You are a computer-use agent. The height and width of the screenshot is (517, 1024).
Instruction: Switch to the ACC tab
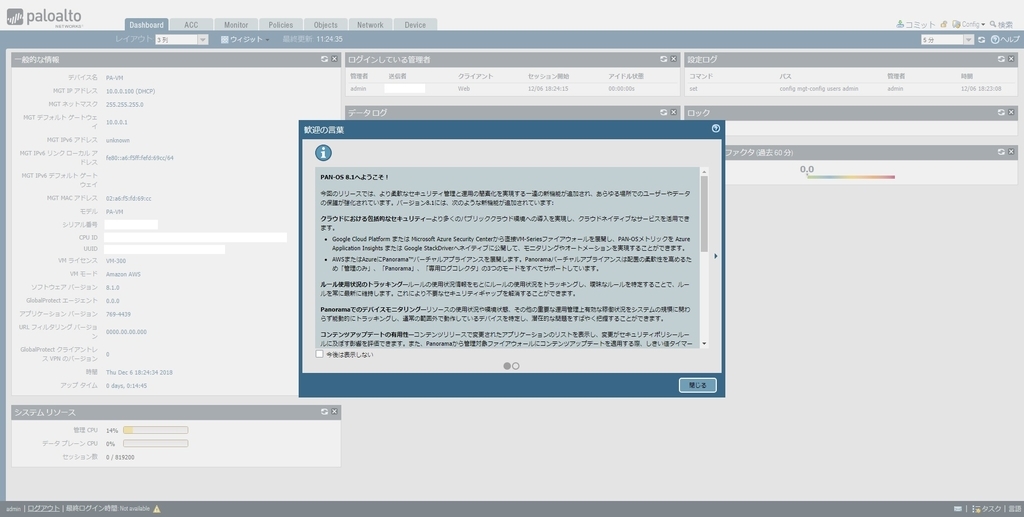pos(191,25)
